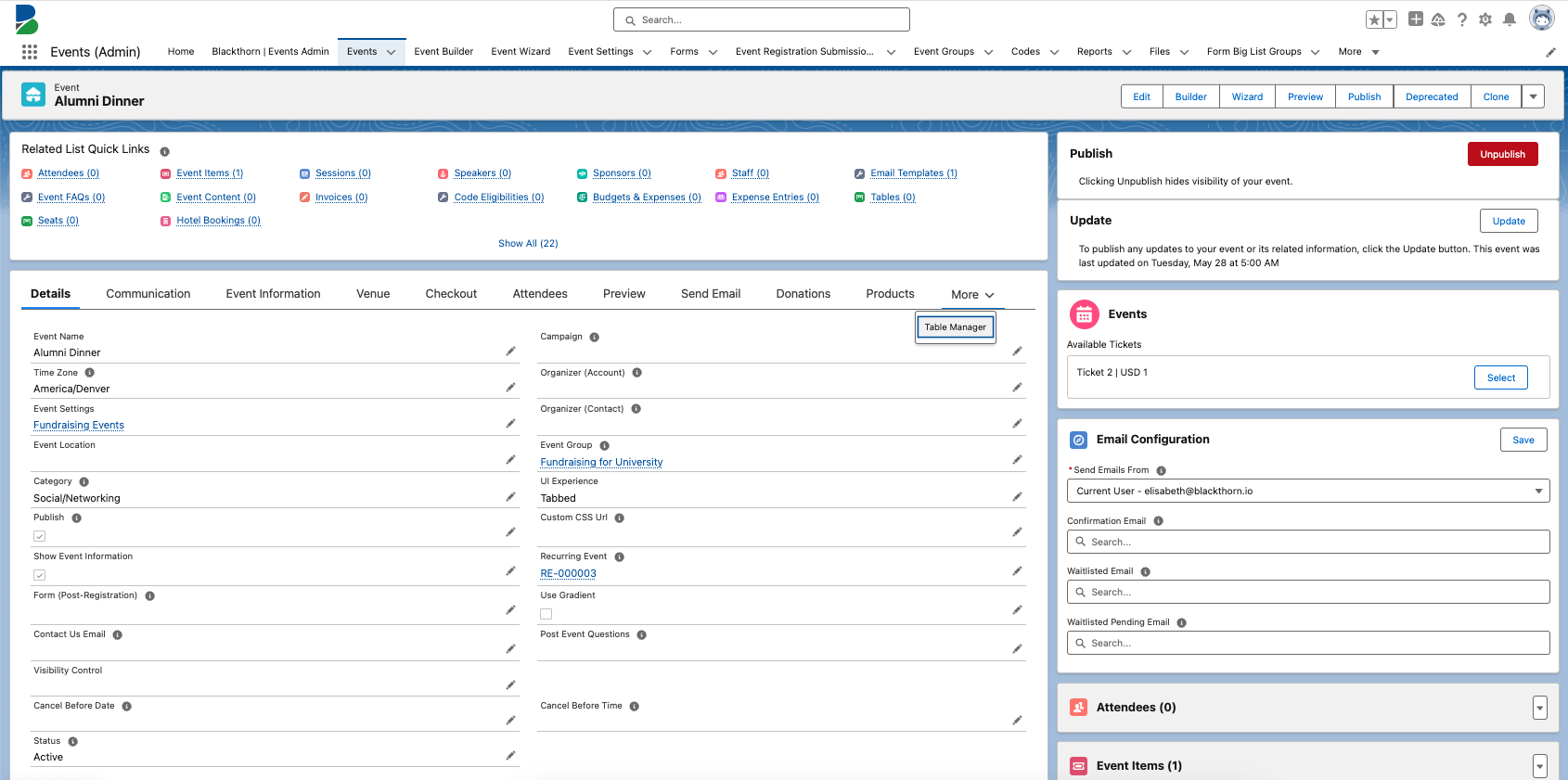Edit the Event Group field pencil
Screen dimensions: 1568x780
pyautogui.click(x=1017, y=460)
